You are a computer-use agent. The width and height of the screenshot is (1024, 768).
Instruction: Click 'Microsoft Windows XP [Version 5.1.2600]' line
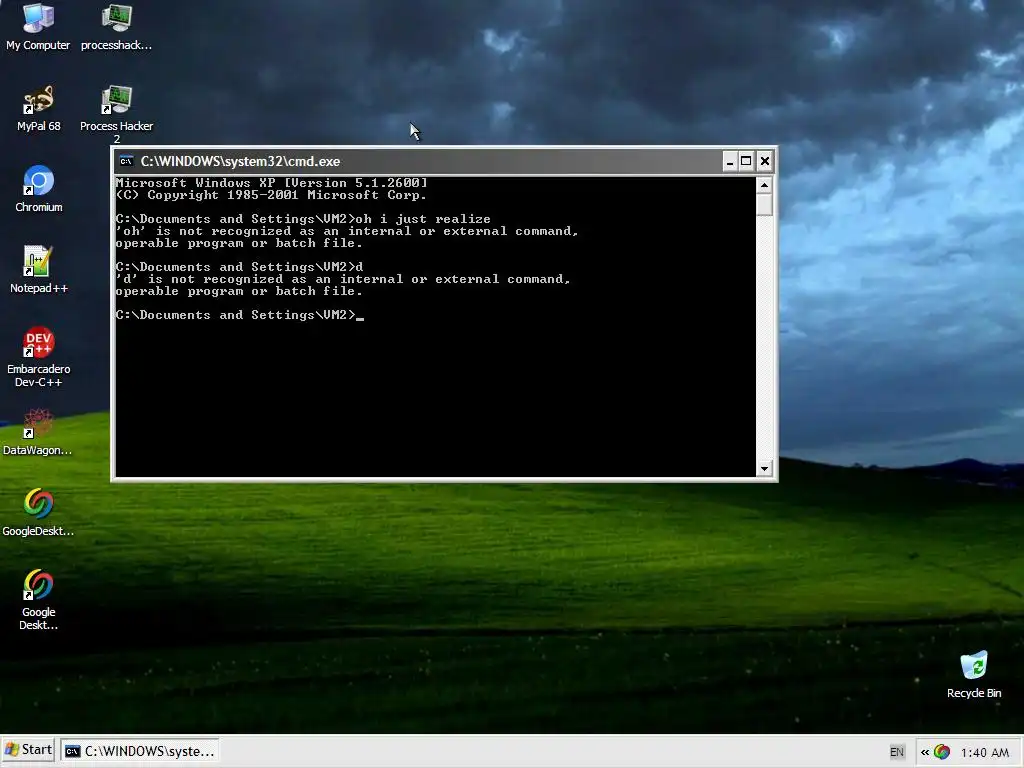(x=271, y=183)
